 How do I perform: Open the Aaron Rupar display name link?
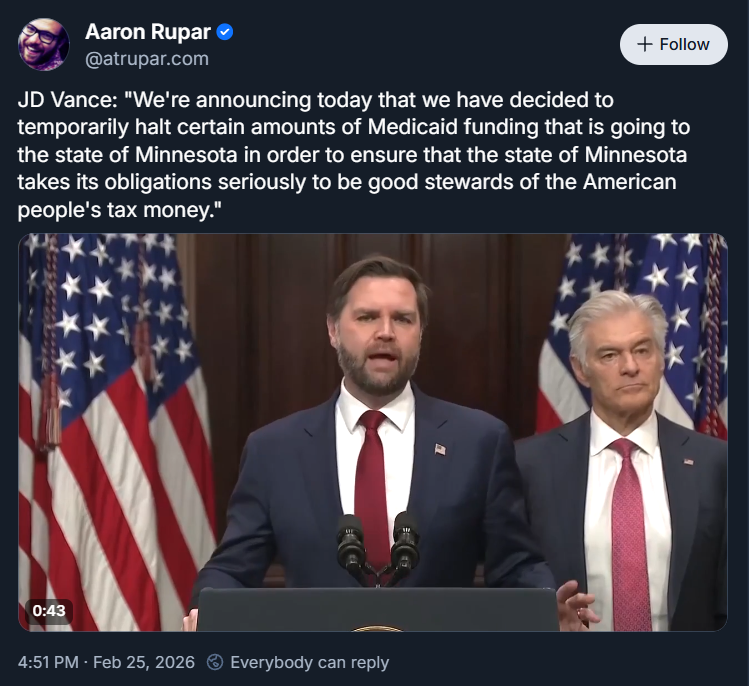pyautogui.click(x=149, y=33)
